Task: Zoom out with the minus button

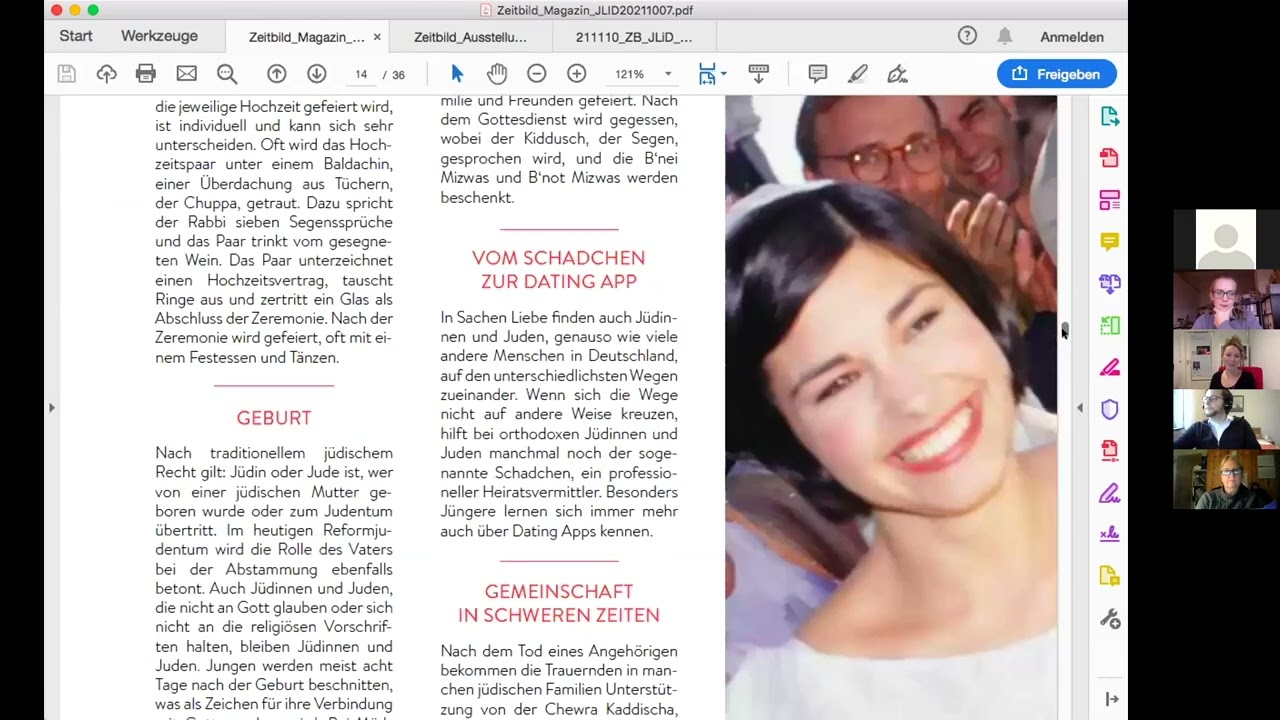Action: tap(537, 74)
